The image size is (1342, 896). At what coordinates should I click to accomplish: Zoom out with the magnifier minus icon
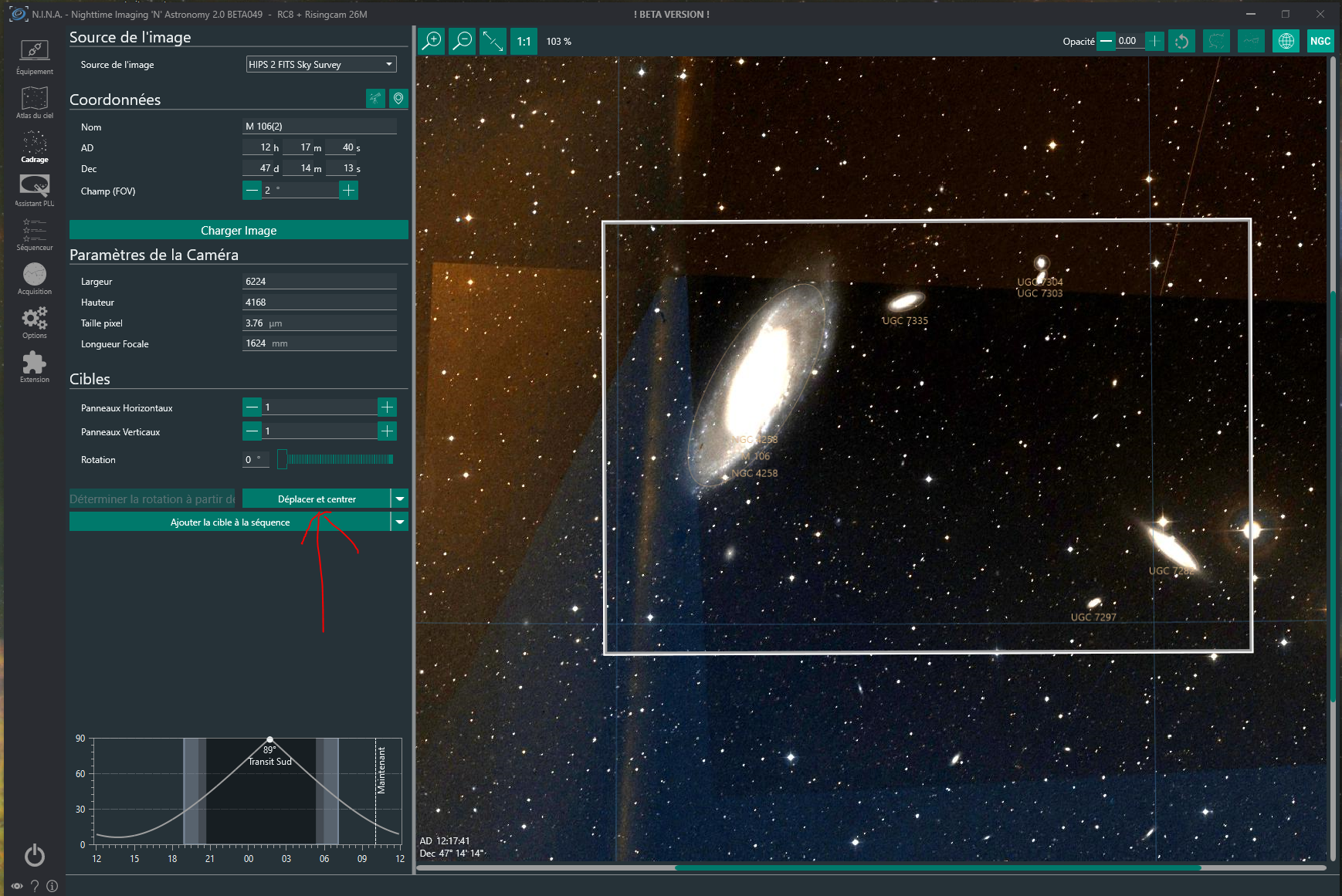pyautogui.click(x=463, y=41)
